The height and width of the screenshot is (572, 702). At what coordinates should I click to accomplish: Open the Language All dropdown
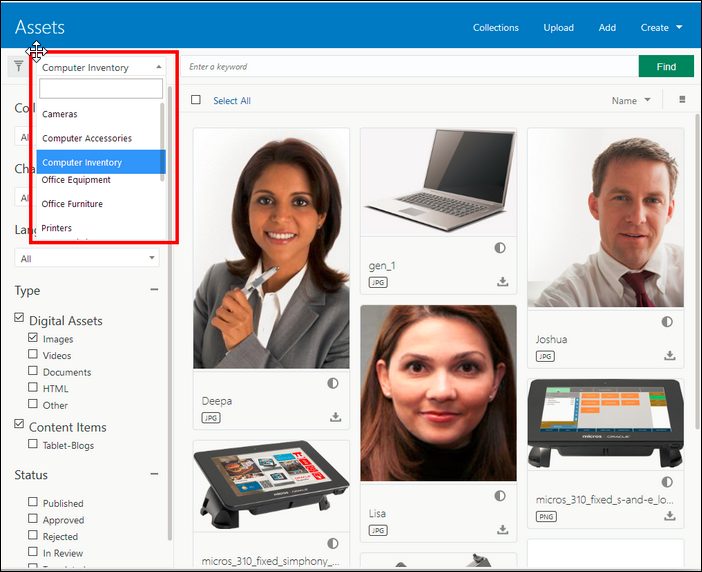[x=87, y=258]
